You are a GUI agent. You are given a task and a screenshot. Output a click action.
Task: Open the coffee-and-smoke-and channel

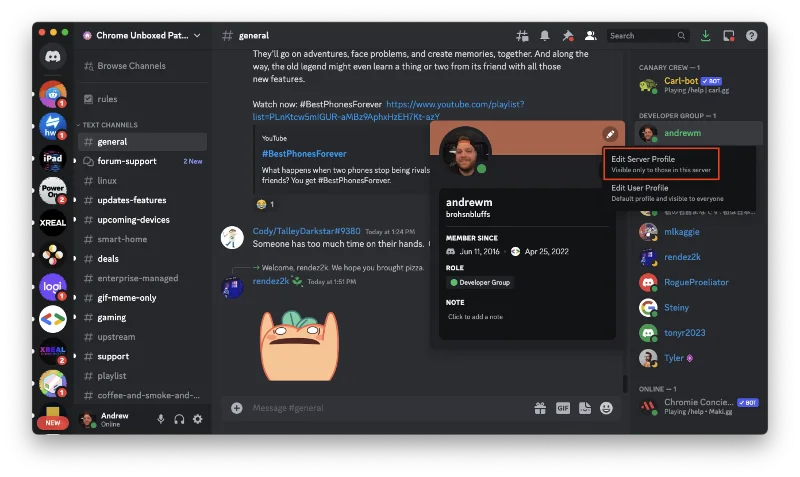coord(142,395)
